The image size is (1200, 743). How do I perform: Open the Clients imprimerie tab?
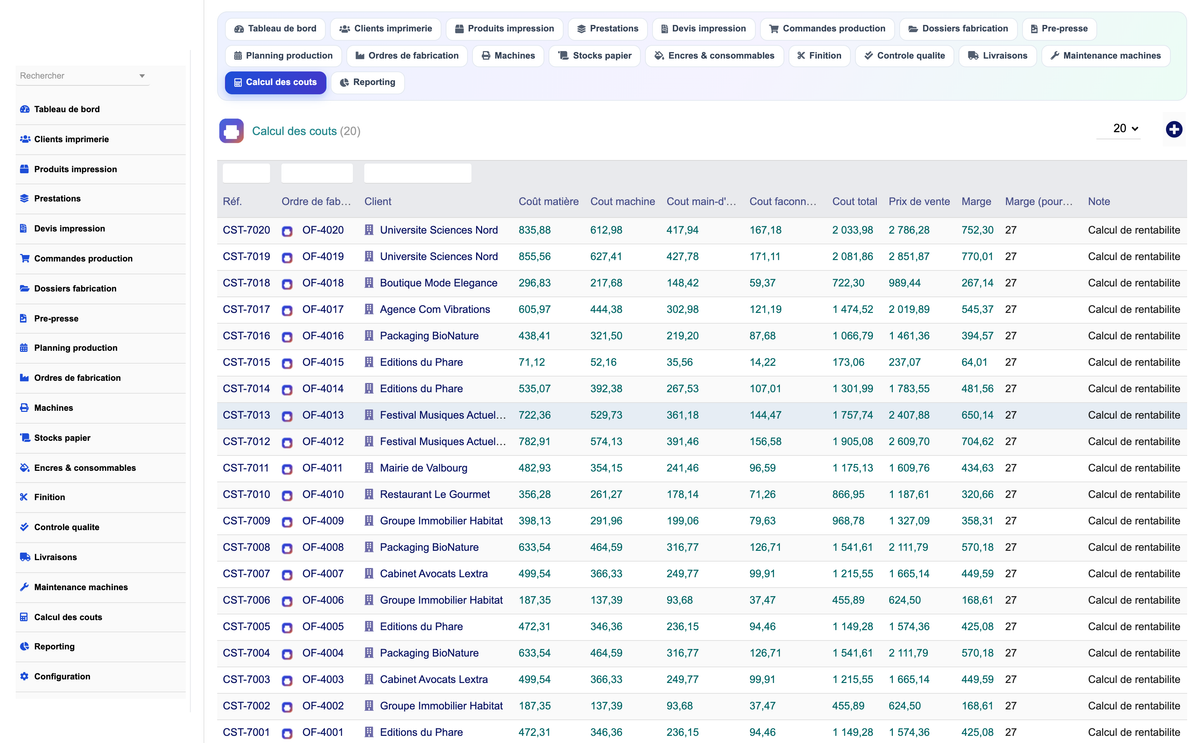(x=385, y=29)
